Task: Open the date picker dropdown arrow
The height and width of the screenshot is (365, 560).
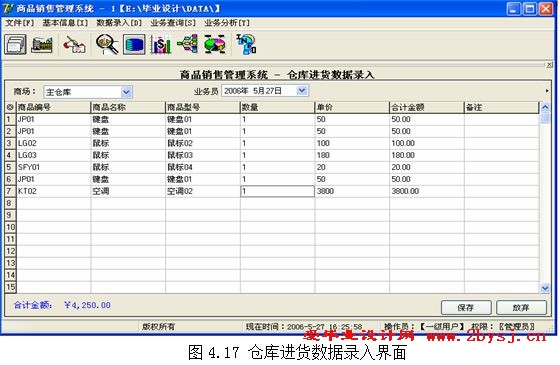Action: (302, 91)
